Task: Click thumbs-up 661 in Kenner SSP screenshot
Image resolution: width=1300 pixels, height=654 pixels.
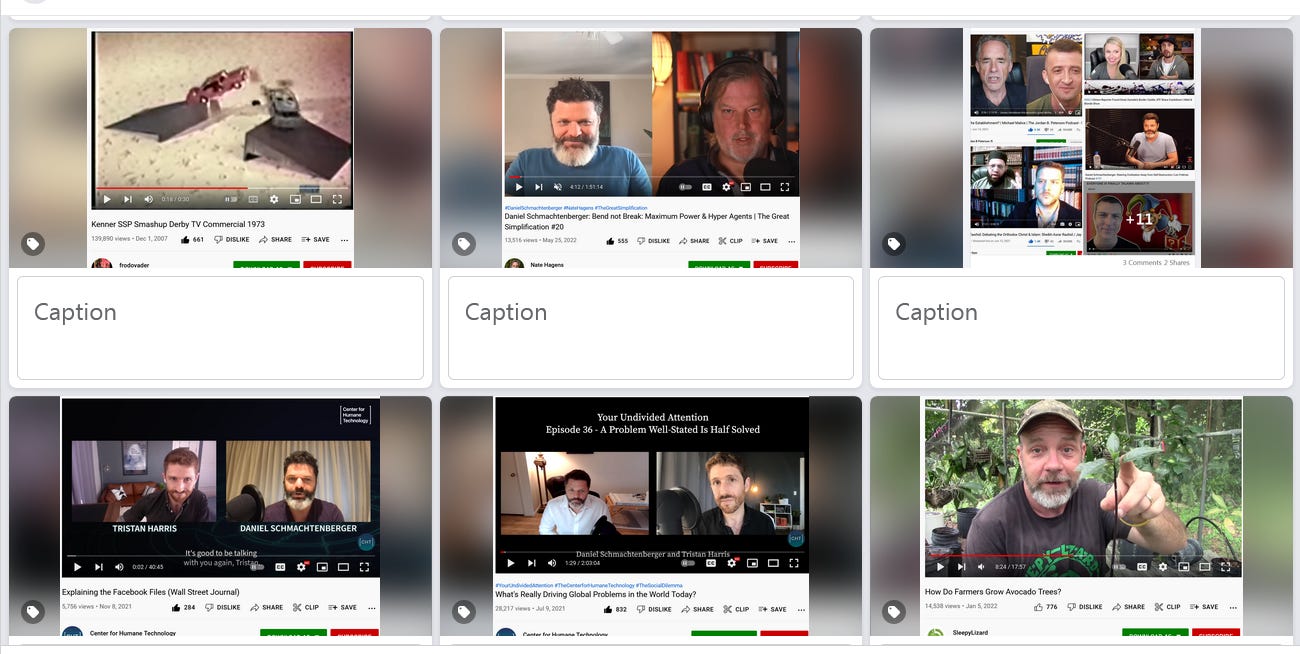Action: (x=193, y=240)
